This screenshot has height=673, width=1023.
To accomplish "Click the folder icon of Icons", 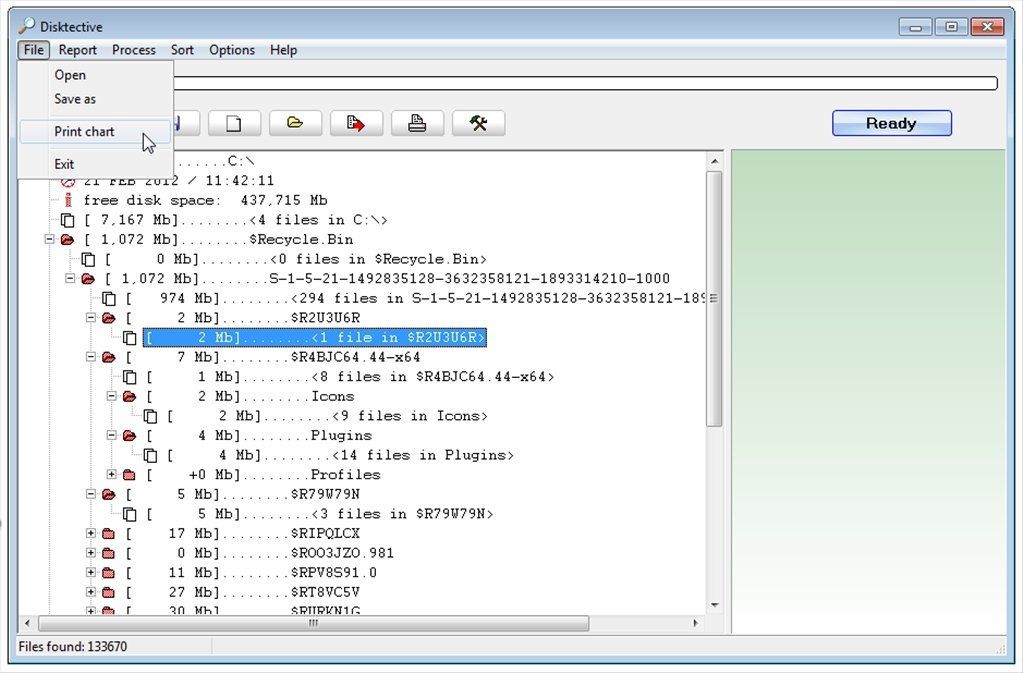I will click(130, 396).
